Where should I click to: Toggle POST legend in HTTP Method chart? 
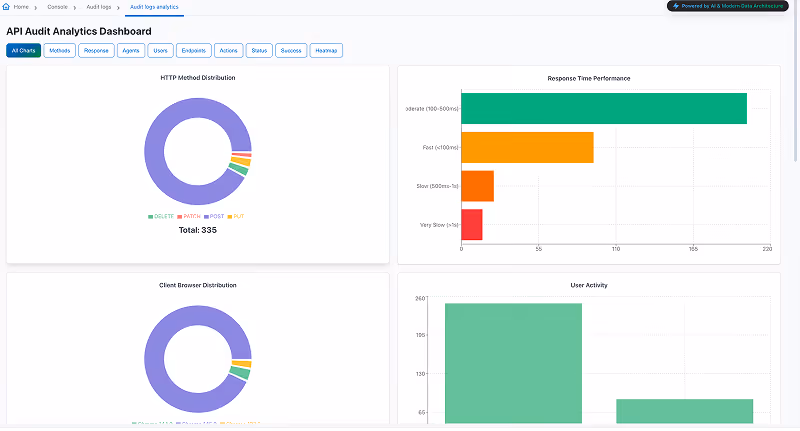point(214,216)
